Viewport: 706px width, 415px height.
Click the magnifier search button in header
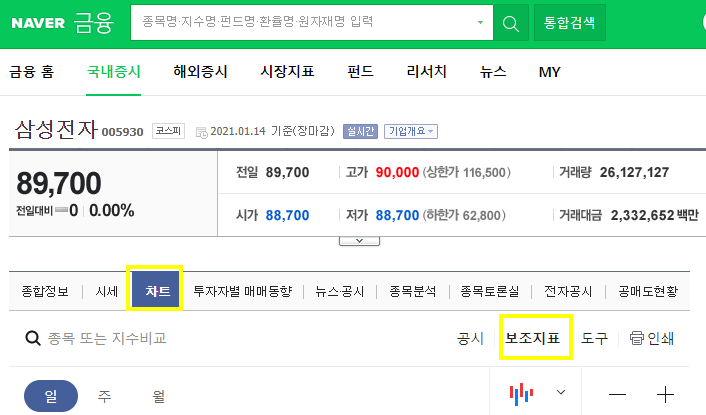pyautogui.click(x=511, y=23)
